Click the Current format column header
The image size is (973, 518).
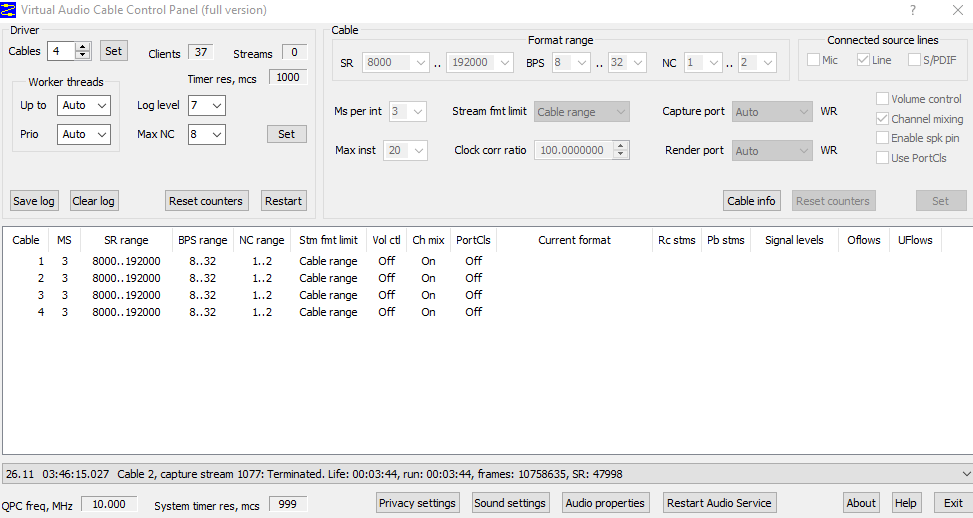pos(575,240)
